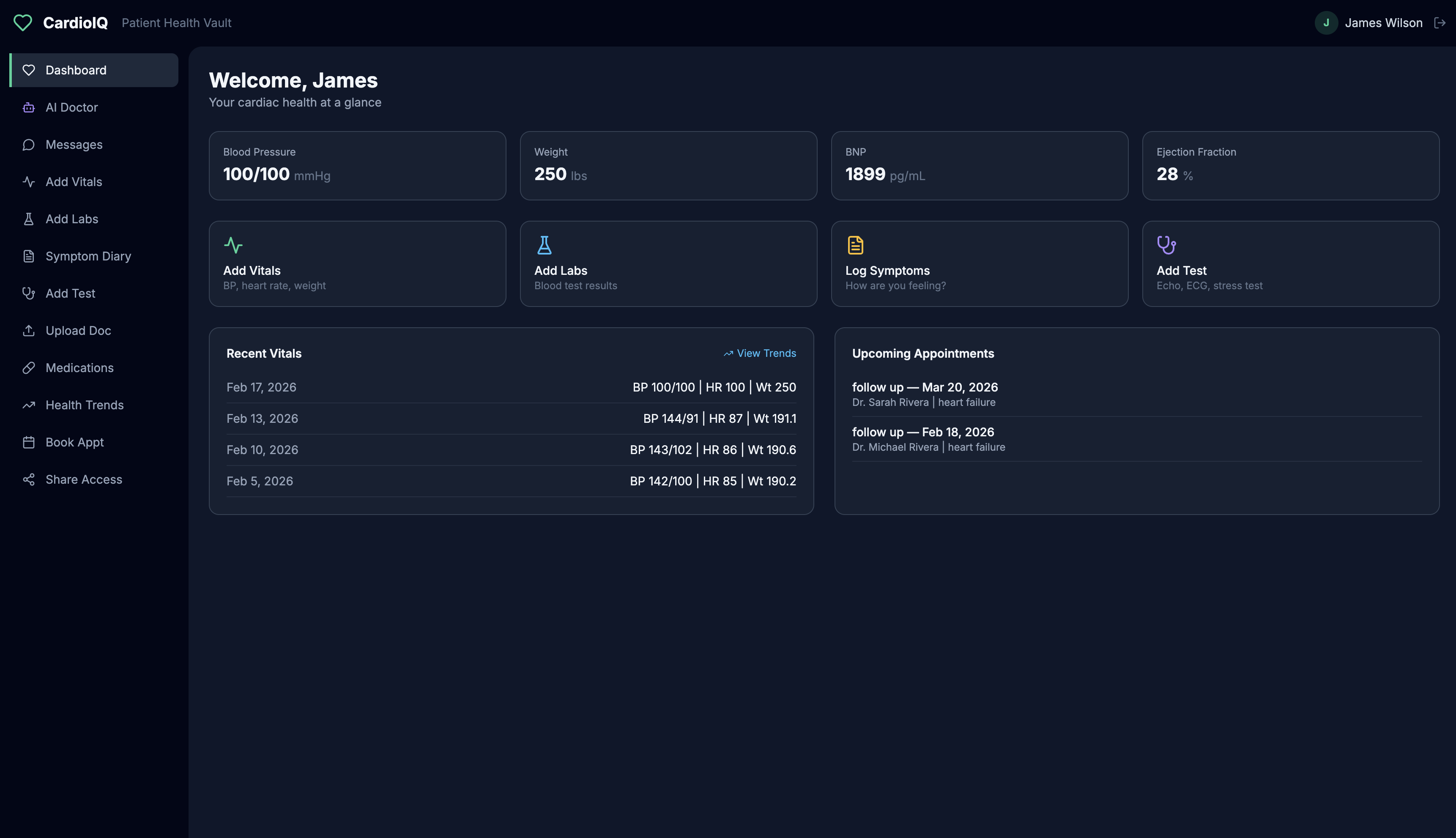
Task: Click the user avatar with letter J
Action: (1326, 23)
